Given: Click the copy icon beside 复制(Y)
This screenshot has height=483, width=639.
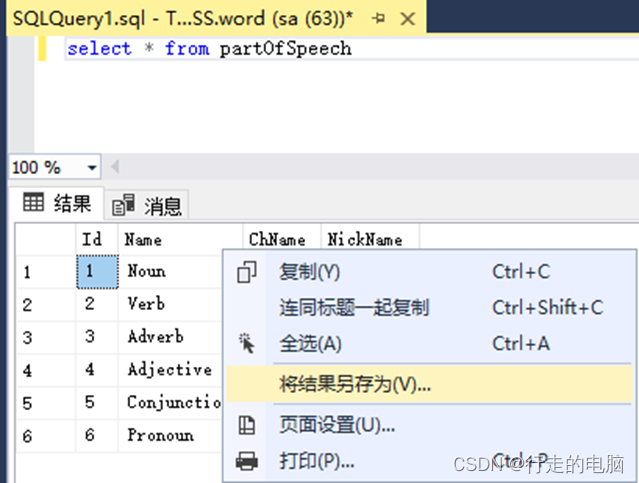Looking at the screenshot, I should point(247,272).
